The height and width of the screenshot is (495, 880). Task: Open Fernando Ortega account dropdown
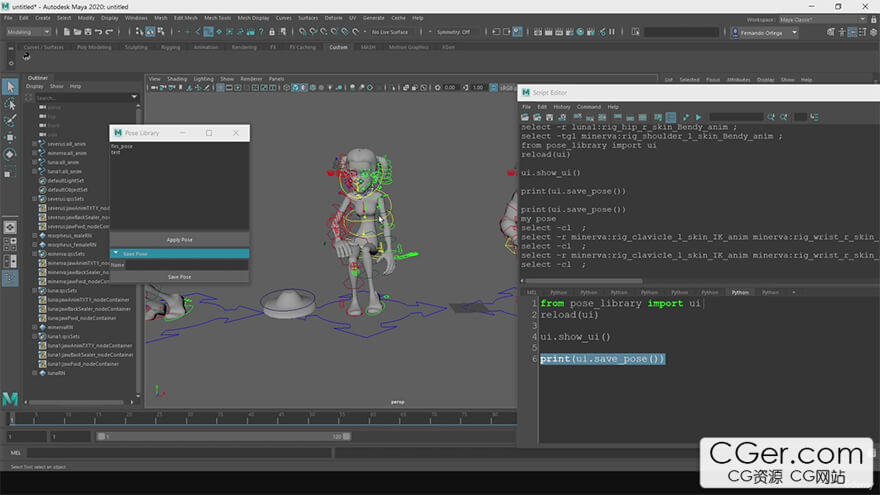pyautogui.click(x=764, y=33)
